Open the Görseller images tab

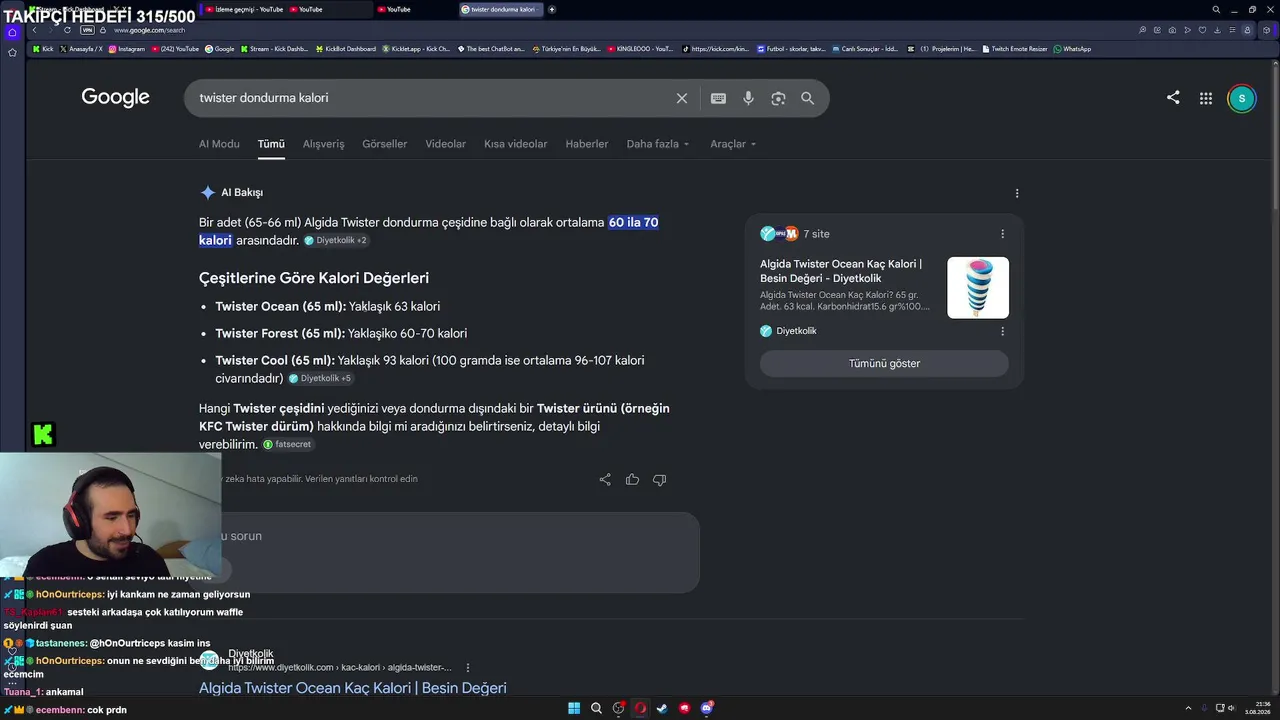tap(384, 144)
